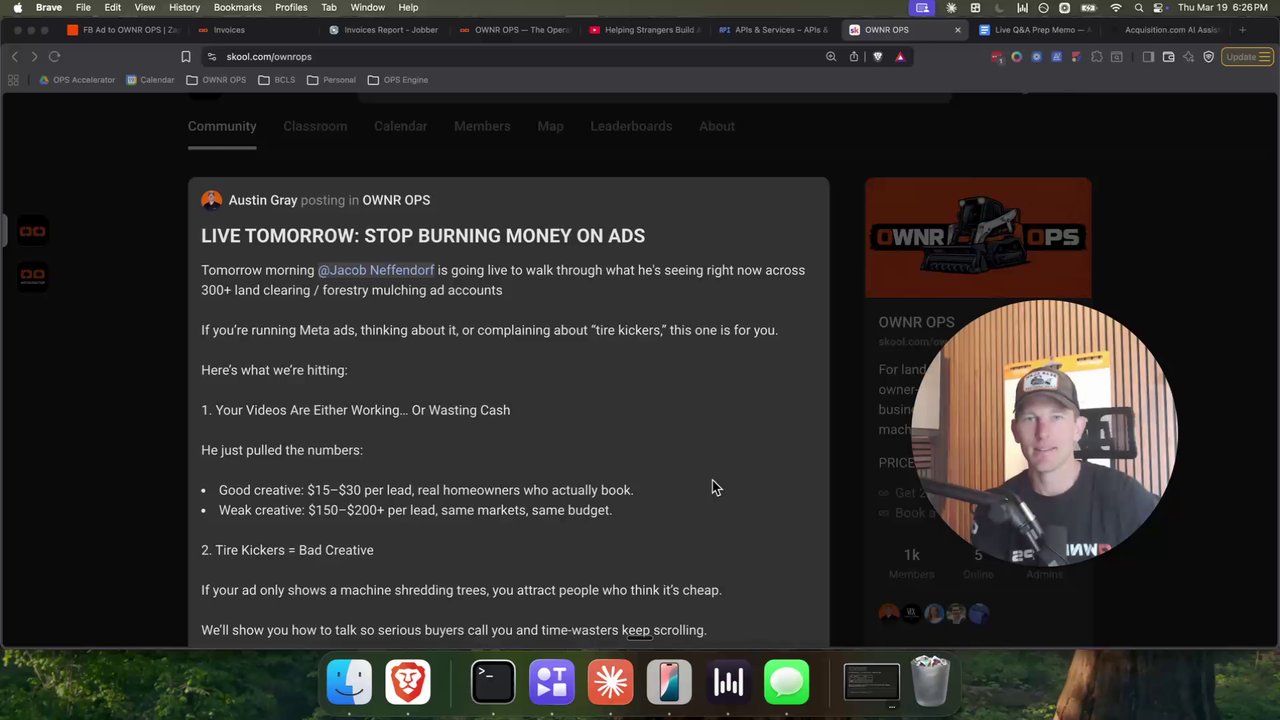
Task: Click the bookmark flag beside the address bar
Action: pos(186,57)
